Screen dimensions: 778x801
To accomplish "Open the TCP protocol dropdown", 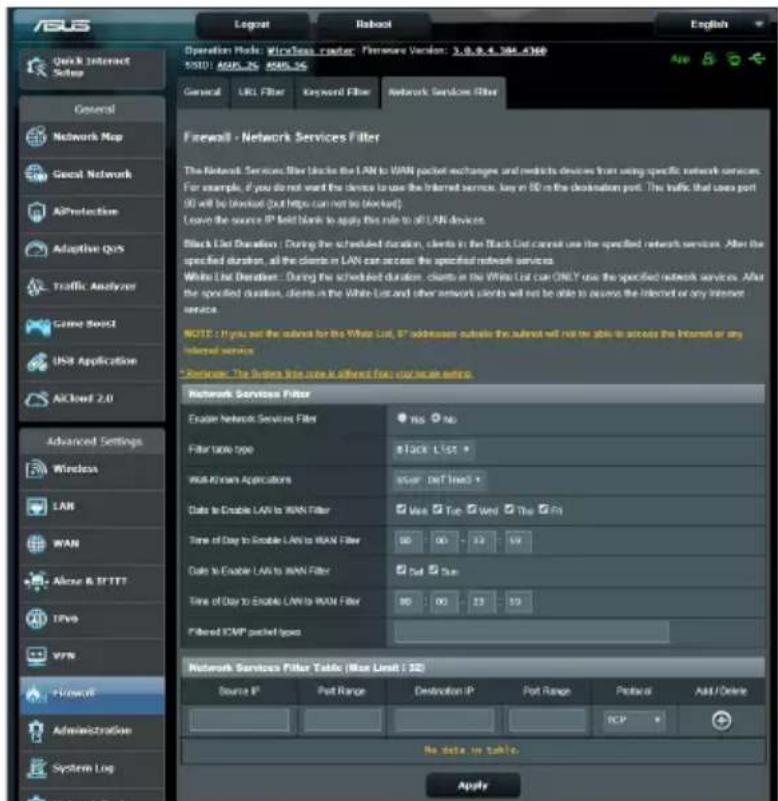I will coord(634,720).
